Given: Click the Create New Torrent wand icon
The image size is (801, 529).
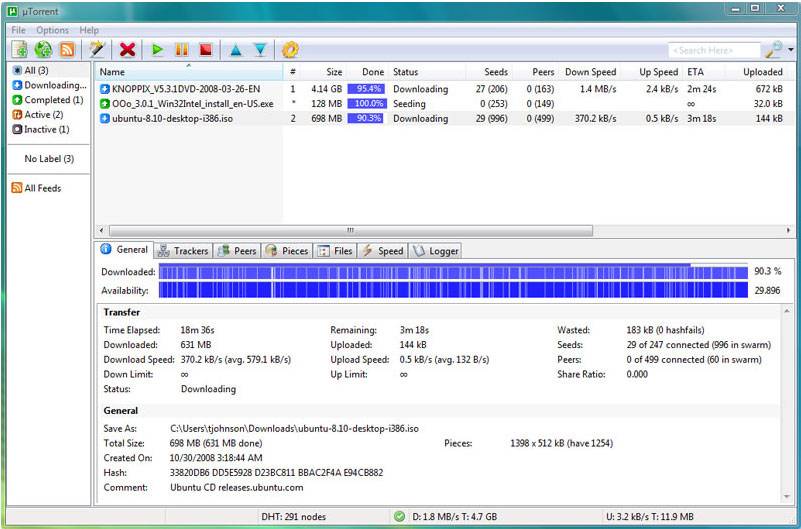Looking at the screenshot, I should click(x=97, y=49).
